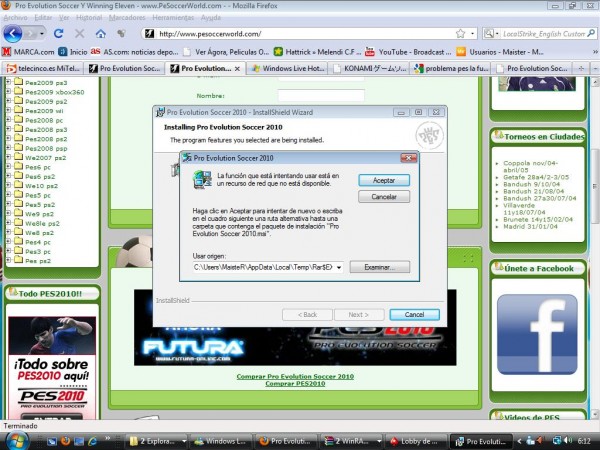Image resolution: width=600 pixels, height=450 pixels.
Task: Click Cancelar in the error dialog
Action: (384, 197)
